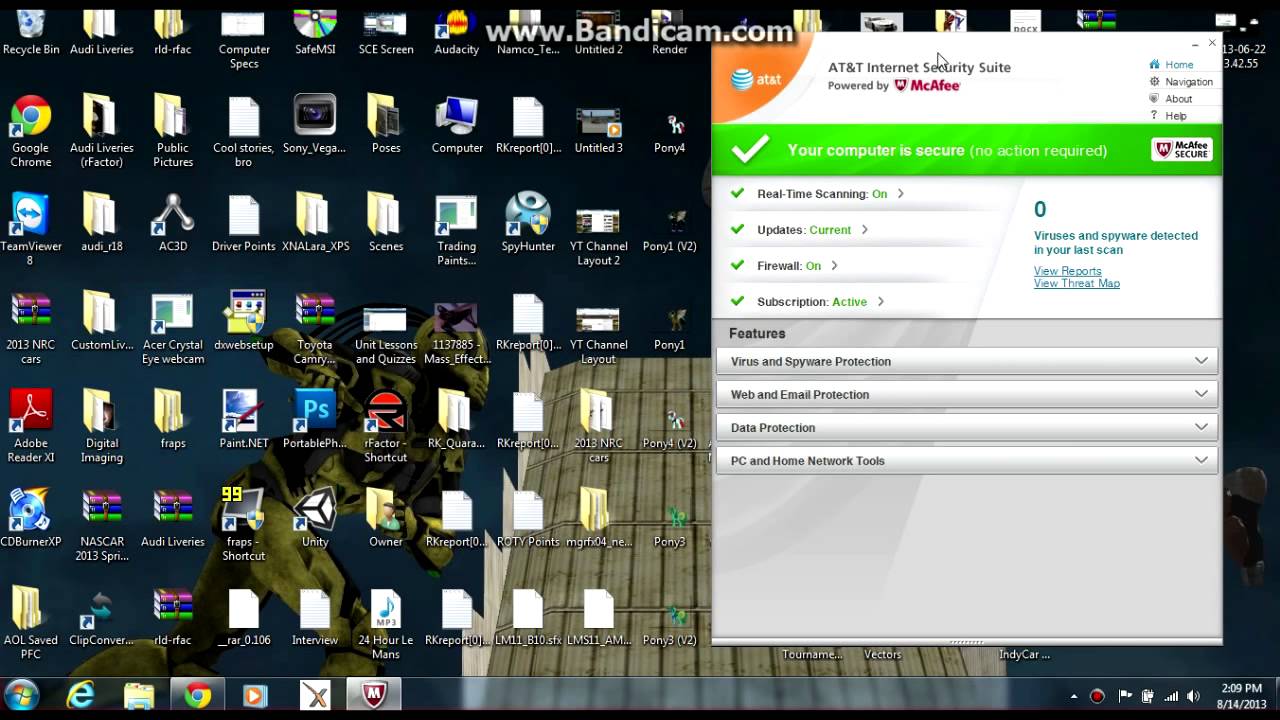Image resolution: width=1280 pixels, height=720 pixels.
Task: Select the Google Chrome desktop icon
Action: (x=31, y=132)
